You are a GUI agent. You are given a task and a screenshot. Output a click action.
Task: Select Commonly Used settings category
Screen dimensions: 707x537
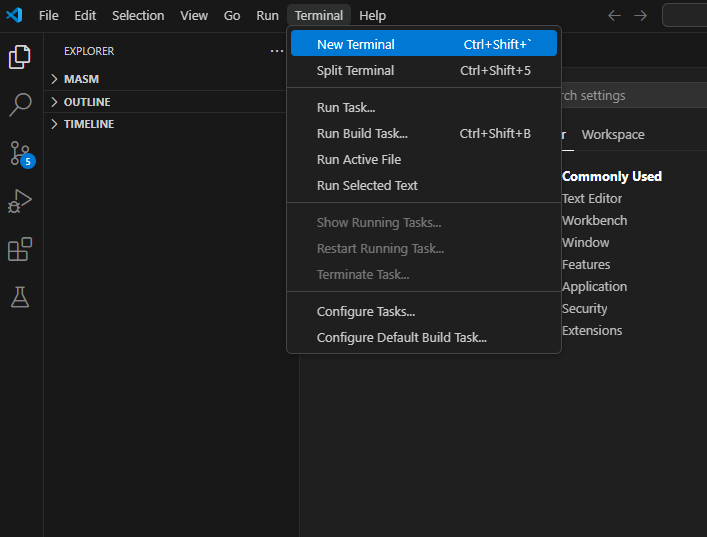click(x=612, y=176)
